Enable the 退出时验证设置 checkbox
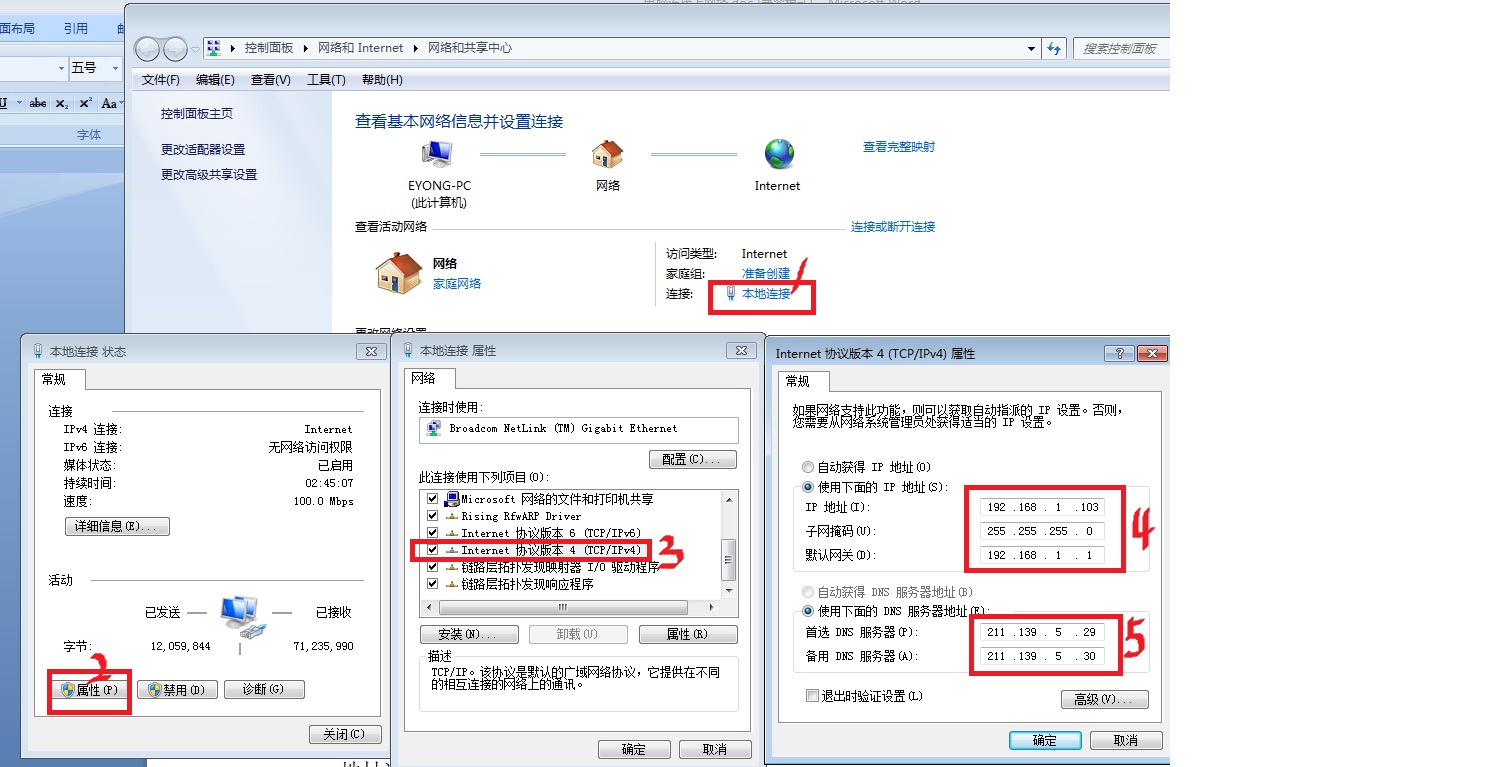This screenshot has width=1496, height=767. click(x=811, y=695)
